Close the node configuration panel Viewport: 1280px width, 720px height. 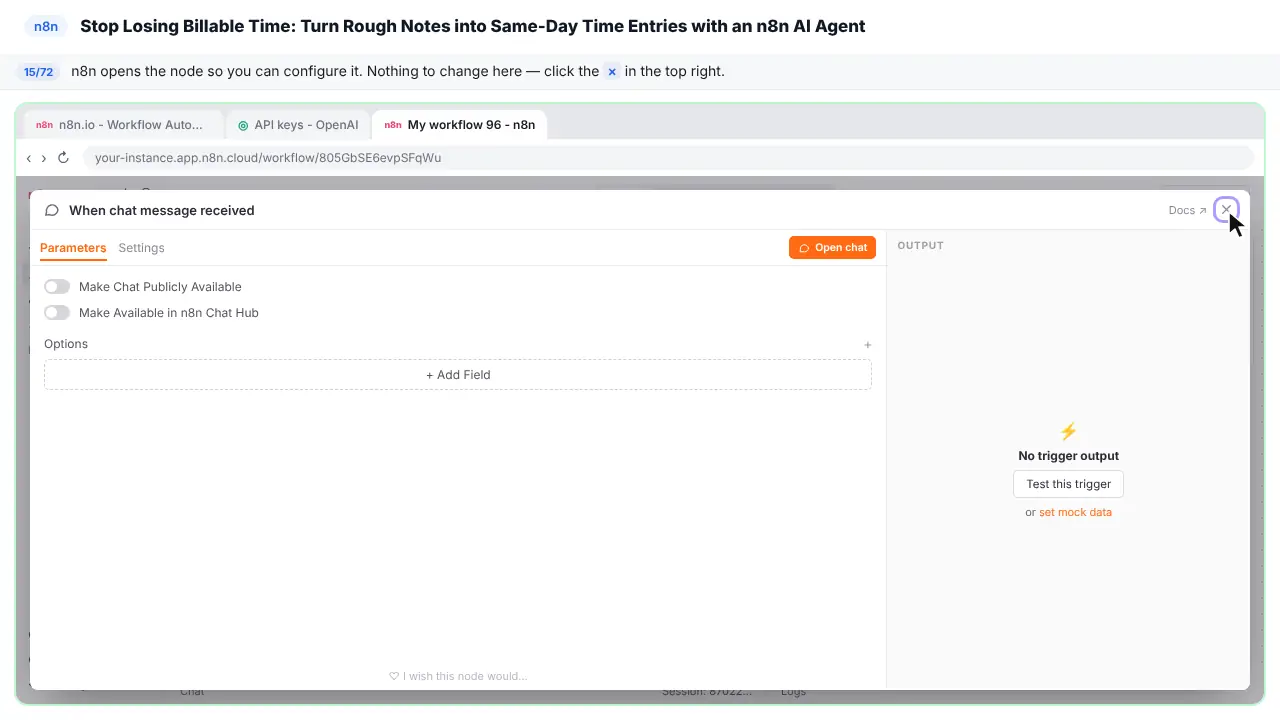pos(1226,210)
